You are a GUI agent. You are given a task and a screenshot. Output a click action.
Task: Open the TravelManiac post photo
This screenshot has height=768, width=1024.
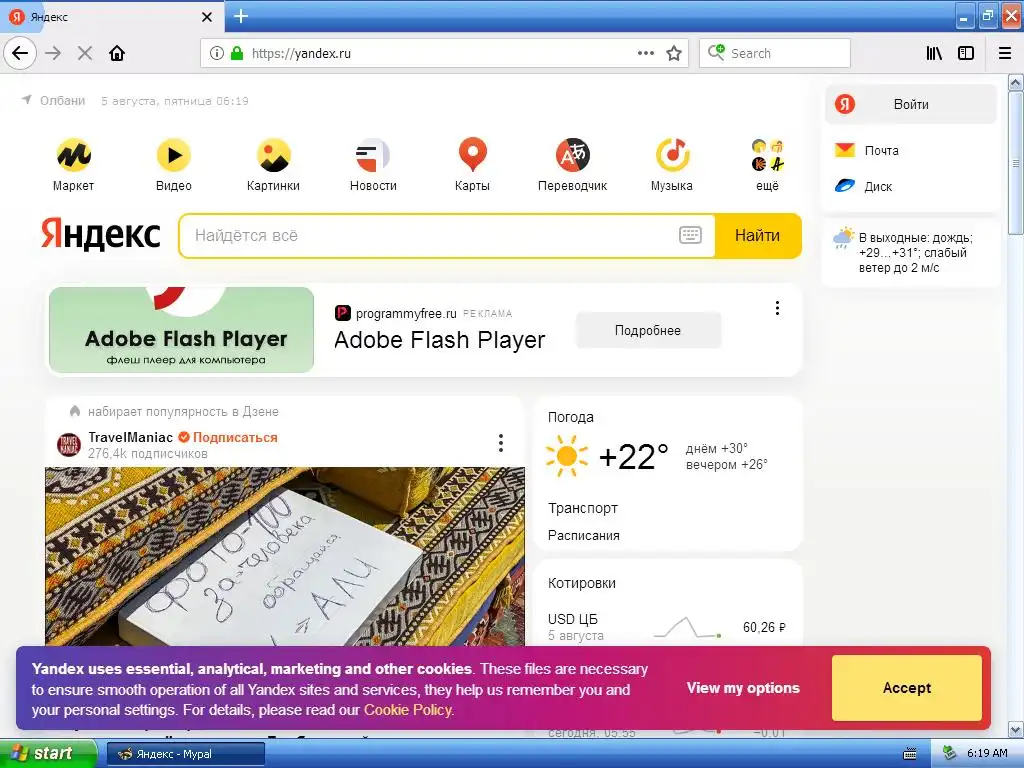point(285,556)
